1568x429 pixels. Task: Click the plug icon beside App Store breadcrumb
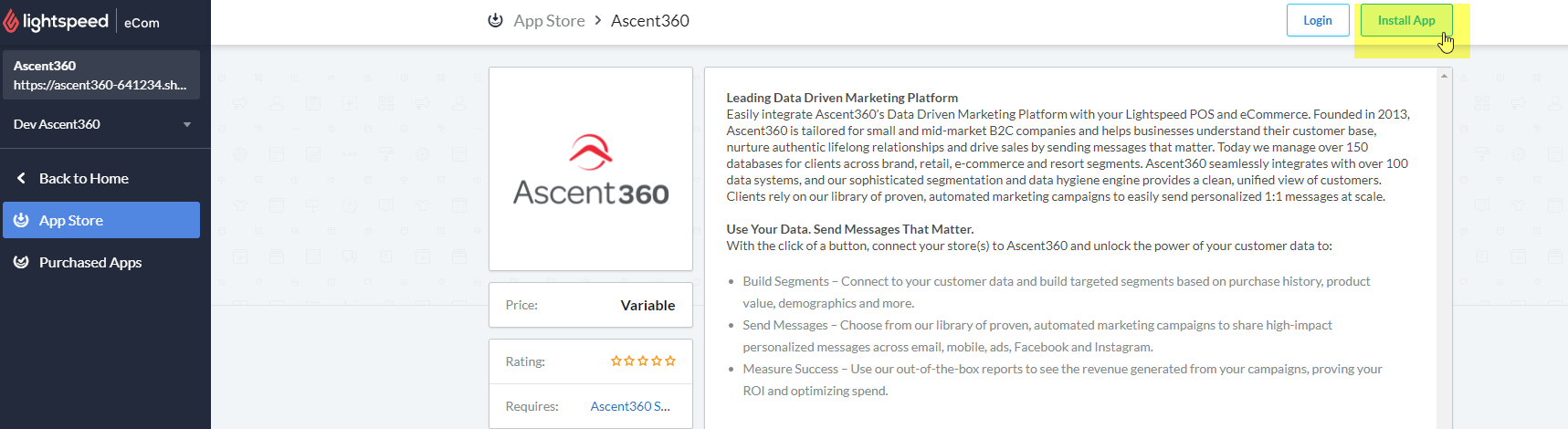[495, 20]
